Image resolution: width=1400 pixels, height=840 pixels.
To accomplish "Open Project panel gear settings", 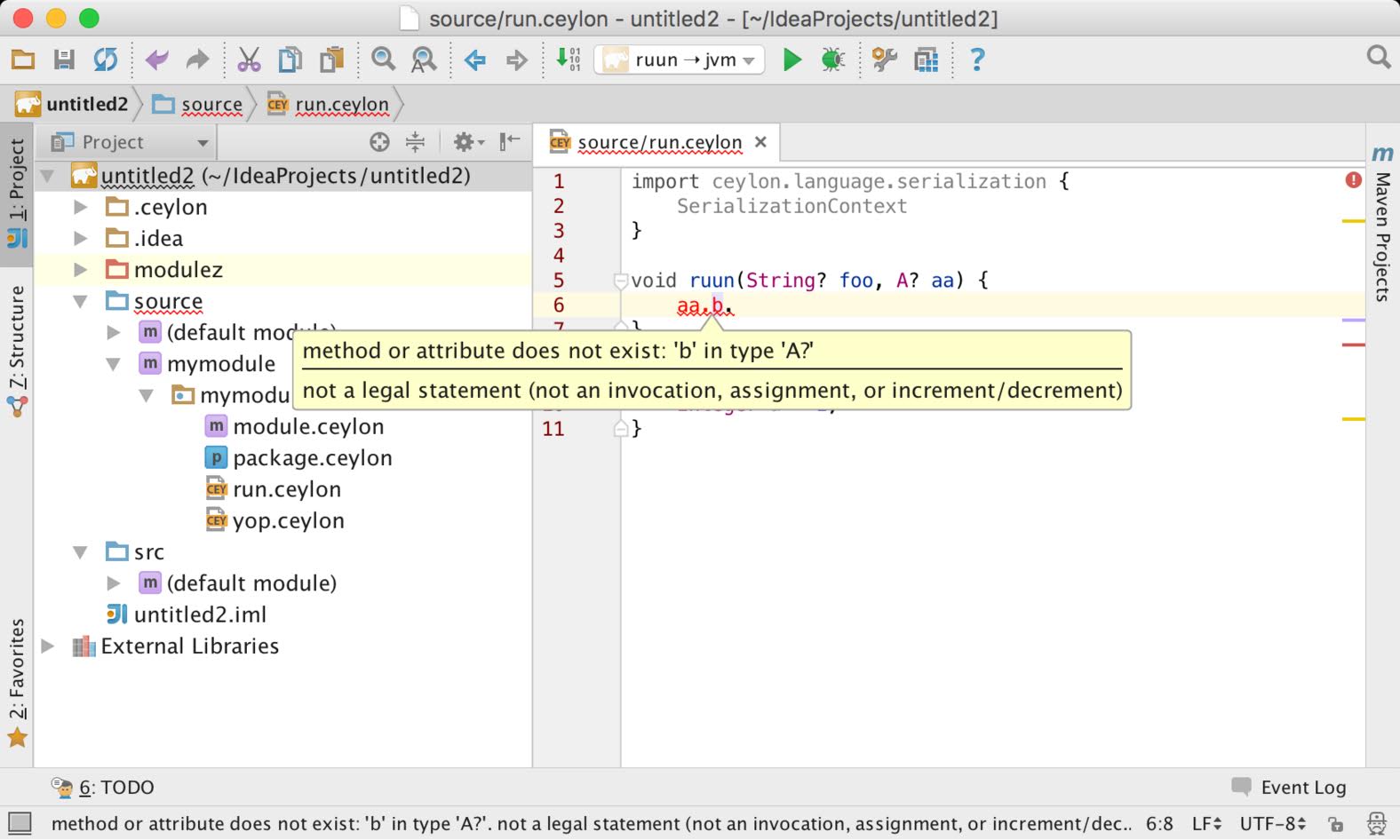I will [x=468, y=142].
